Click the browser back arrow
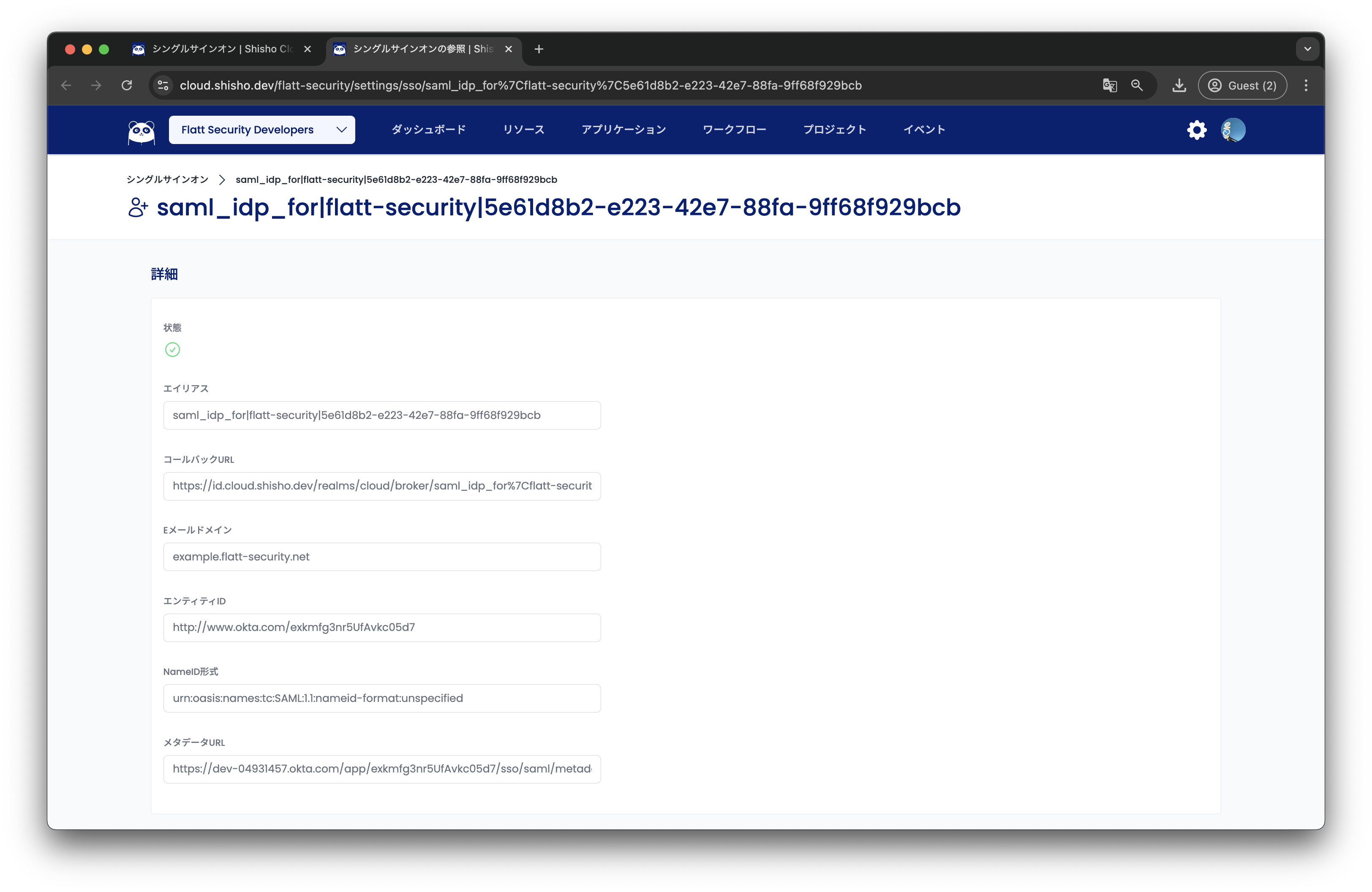 coord(66,86)
